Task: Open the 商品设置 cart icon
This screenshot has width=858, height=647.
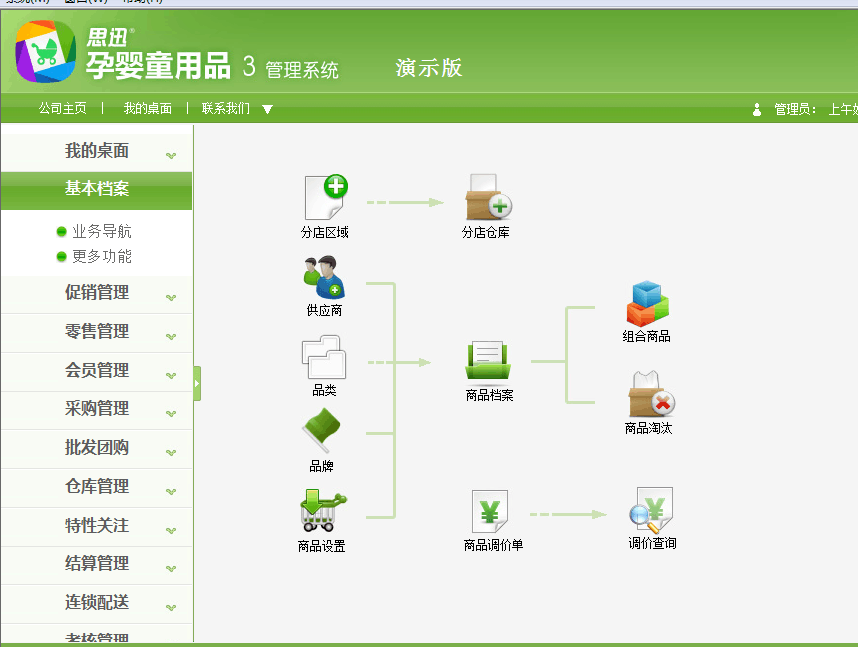Action: 323,511
